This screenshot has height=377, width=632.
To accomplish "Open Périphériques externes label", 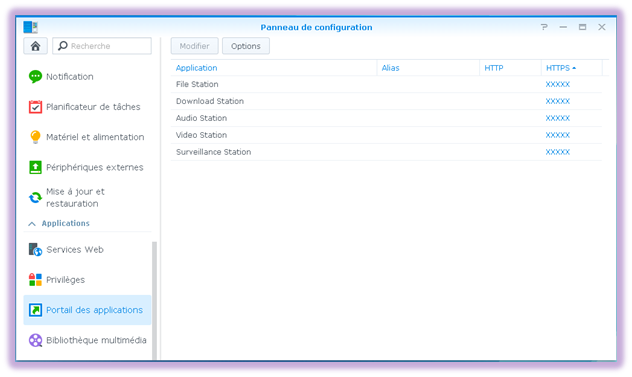I will pyautogui.click(x=95, y=167).
